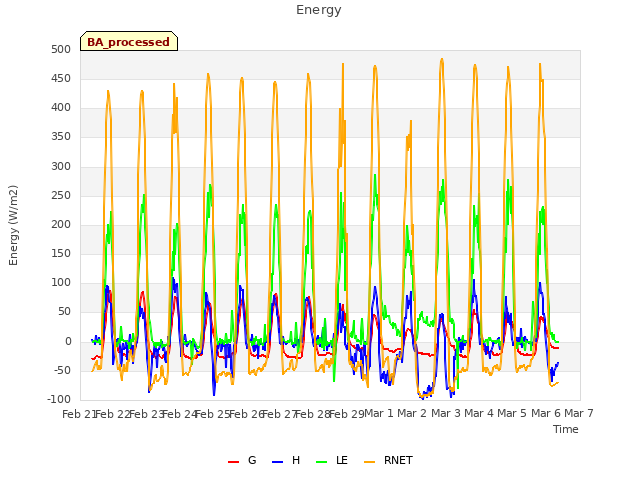Click the Feb 25 x-axis date label
This screenshot has height=480, width=640.
tap(213, 414)
